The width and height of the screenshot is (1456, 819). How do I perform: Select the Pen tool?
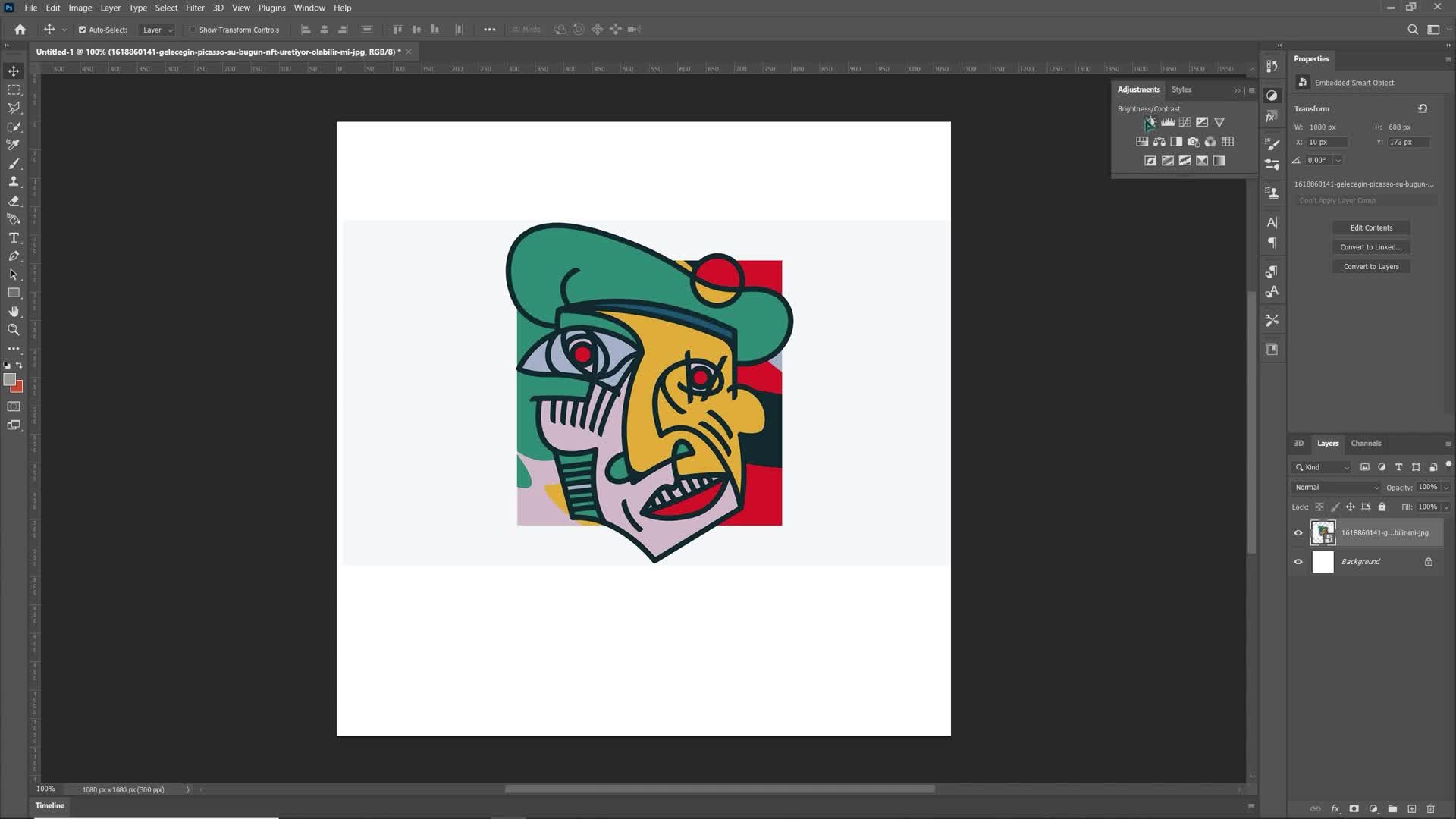click(14, 256)
